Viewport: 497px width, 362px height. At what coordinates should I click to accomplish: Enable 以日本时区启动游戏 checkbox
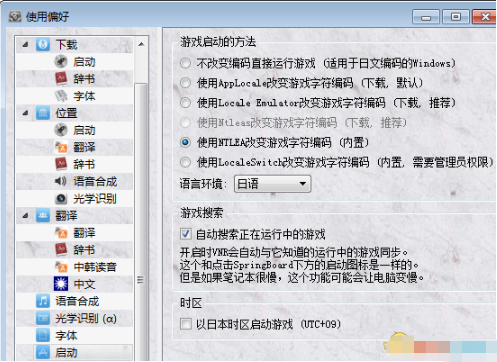186,324
